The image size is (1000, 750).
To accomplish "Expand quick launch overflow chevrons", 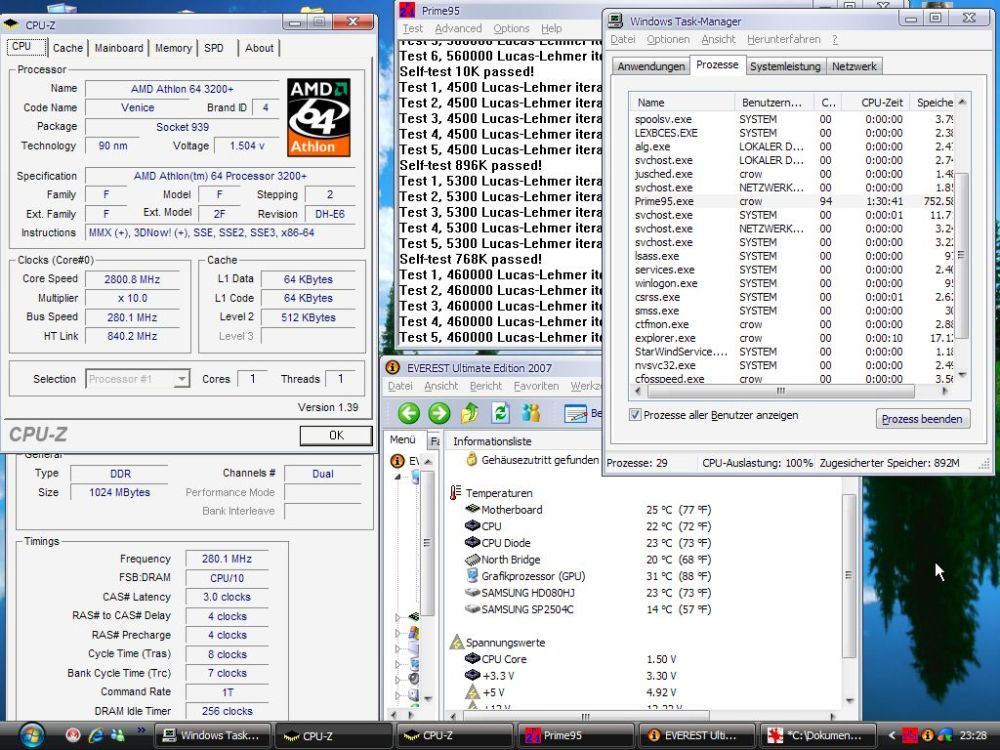I will pyautogui.click(x=141, y=731).
